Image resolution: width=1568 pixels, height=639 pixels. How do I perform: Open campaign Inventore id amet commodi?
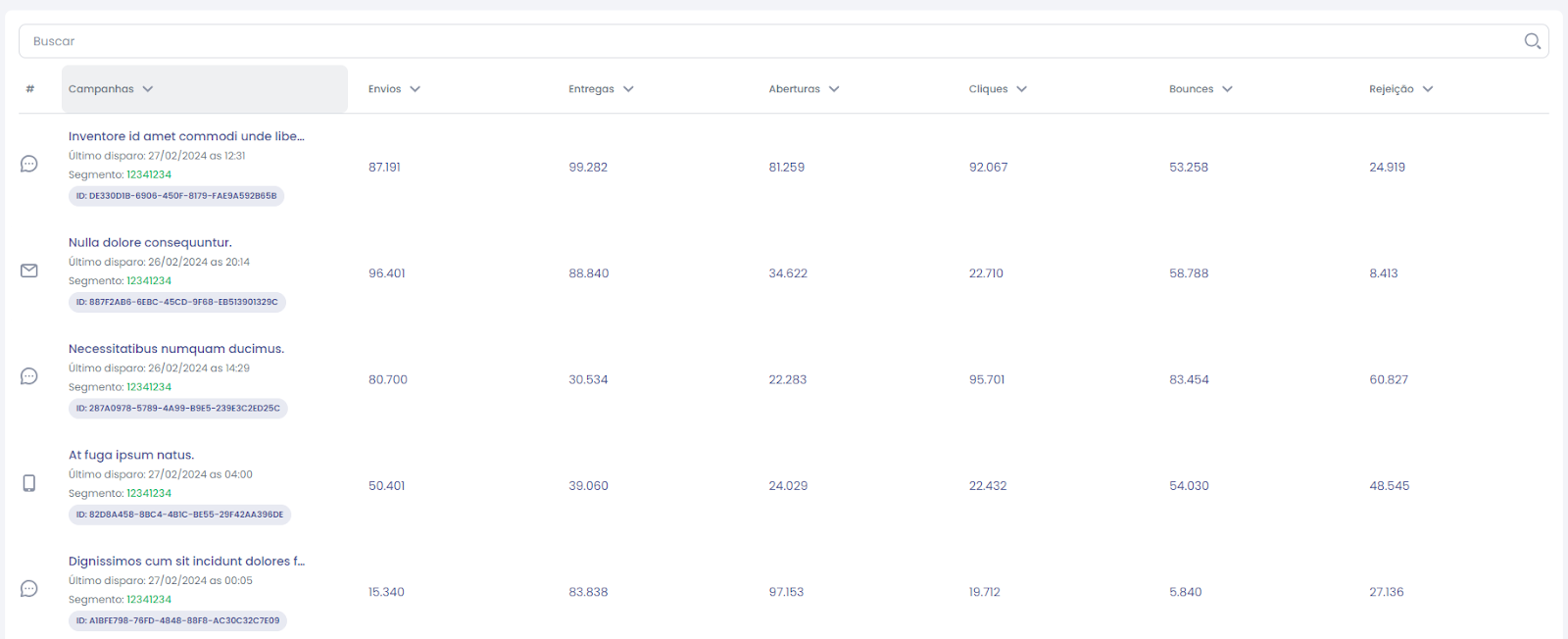(x=186, y=136)
